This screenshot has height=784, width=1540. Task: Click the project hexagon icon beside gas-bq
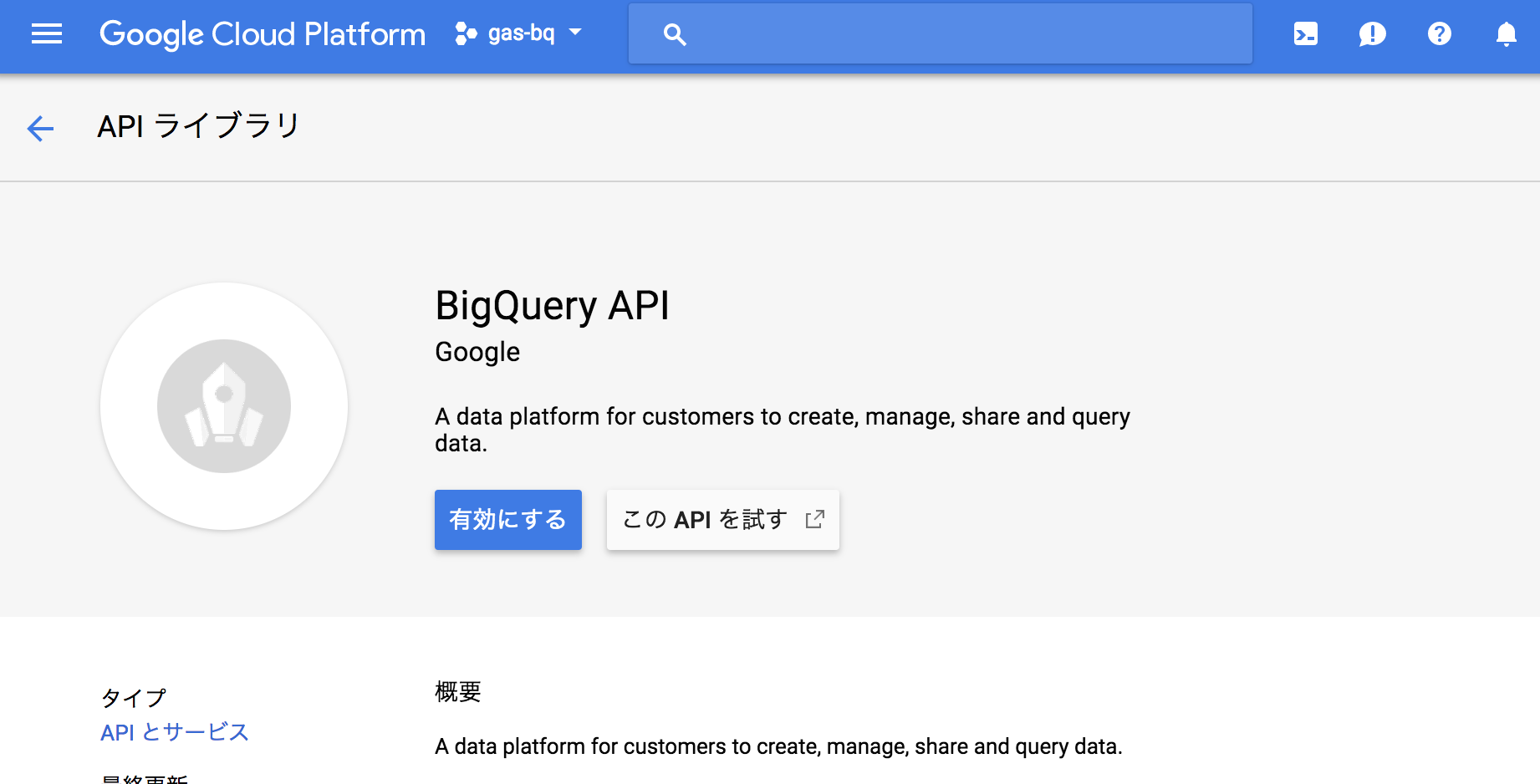(x=466, y=33)
